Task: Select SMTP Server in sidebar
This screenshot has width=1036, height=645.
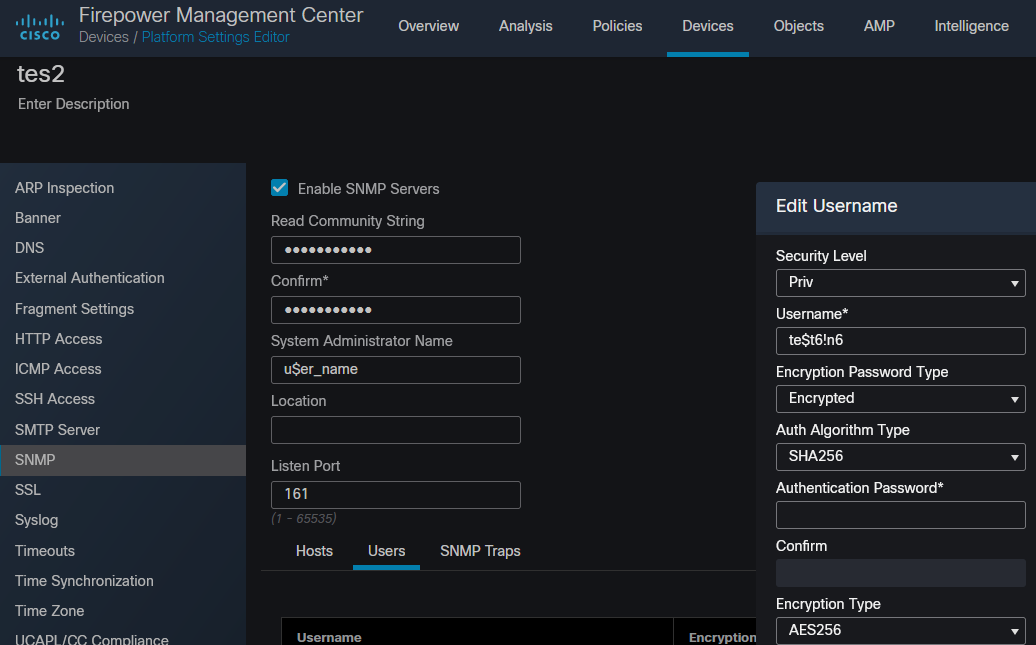Action: pyautogui.click(x=57, y=430)
